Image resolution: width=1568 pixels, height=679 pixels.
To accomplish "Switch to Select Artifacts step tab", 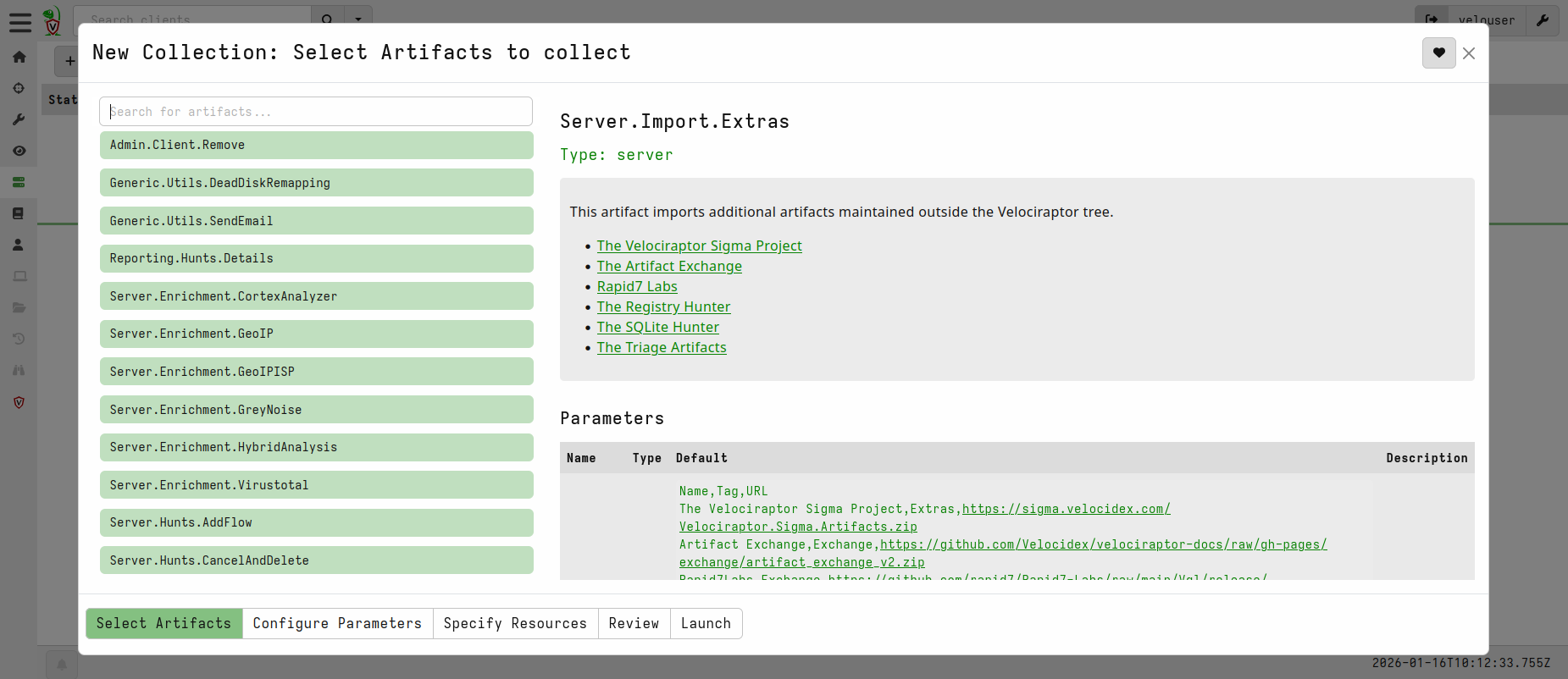I will (x=164, y=623).
